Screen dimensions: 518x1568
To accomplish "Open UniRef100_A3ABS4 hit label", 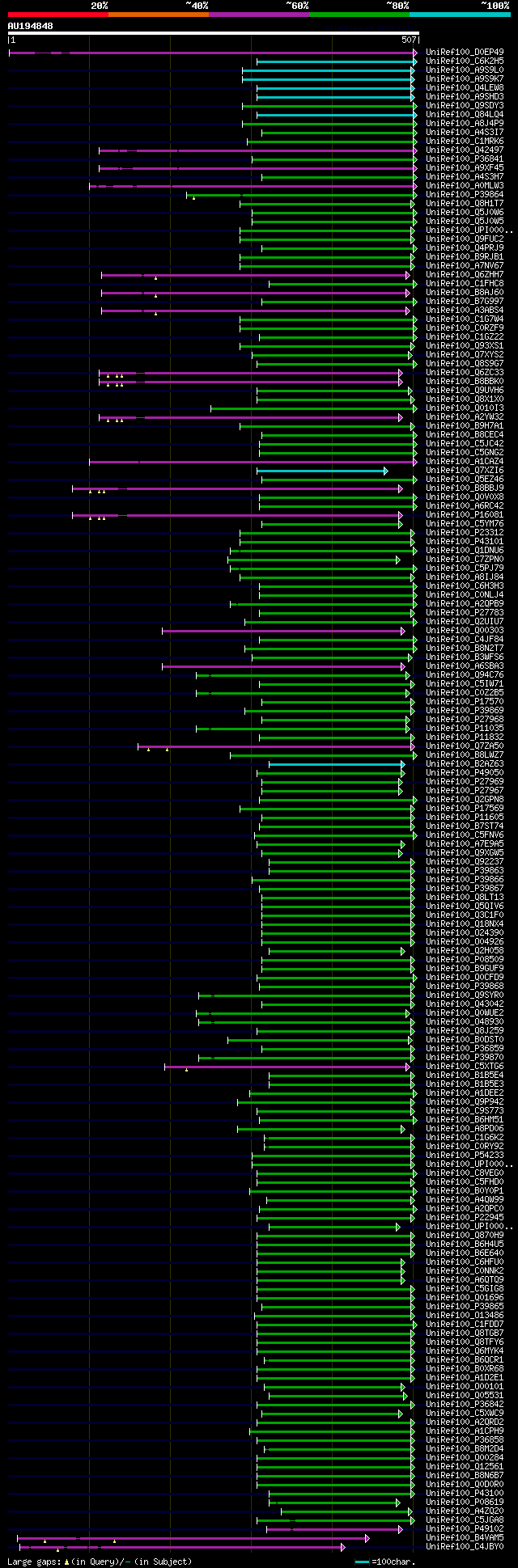I will click(x=465, y=310).
